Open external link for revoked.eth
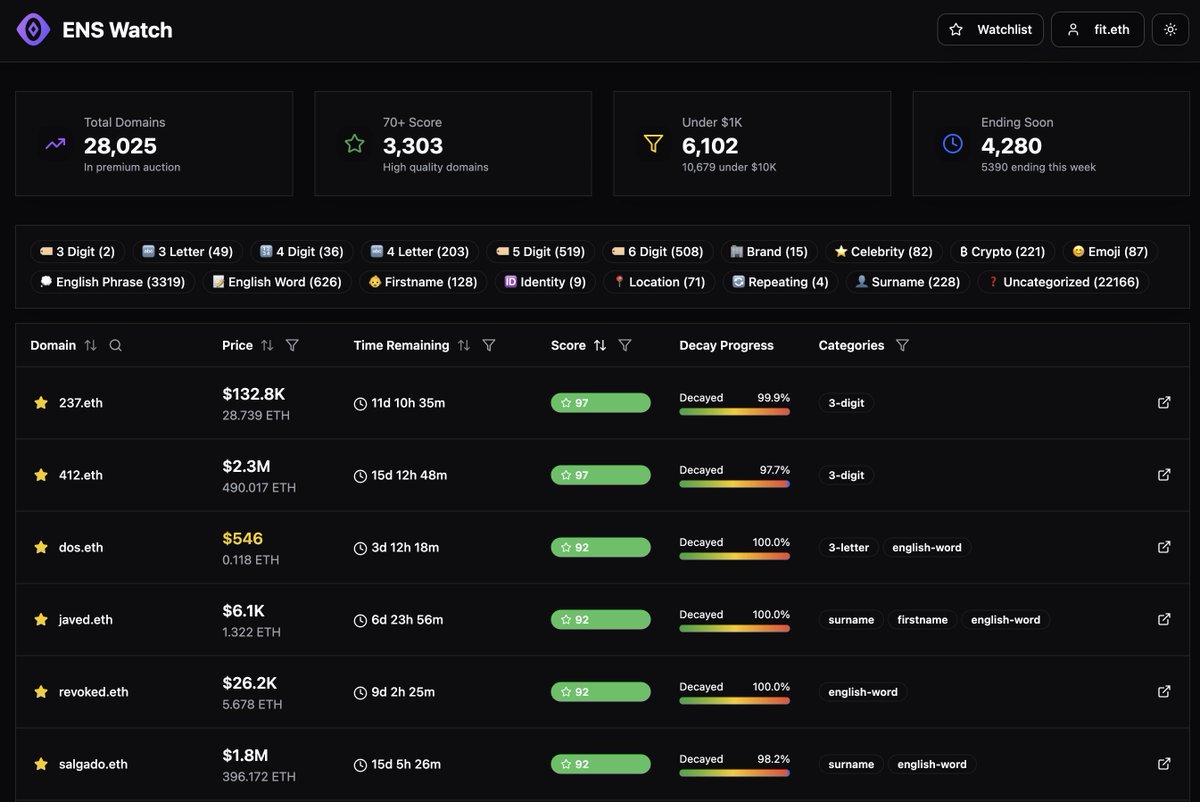 click(1164, 692)
